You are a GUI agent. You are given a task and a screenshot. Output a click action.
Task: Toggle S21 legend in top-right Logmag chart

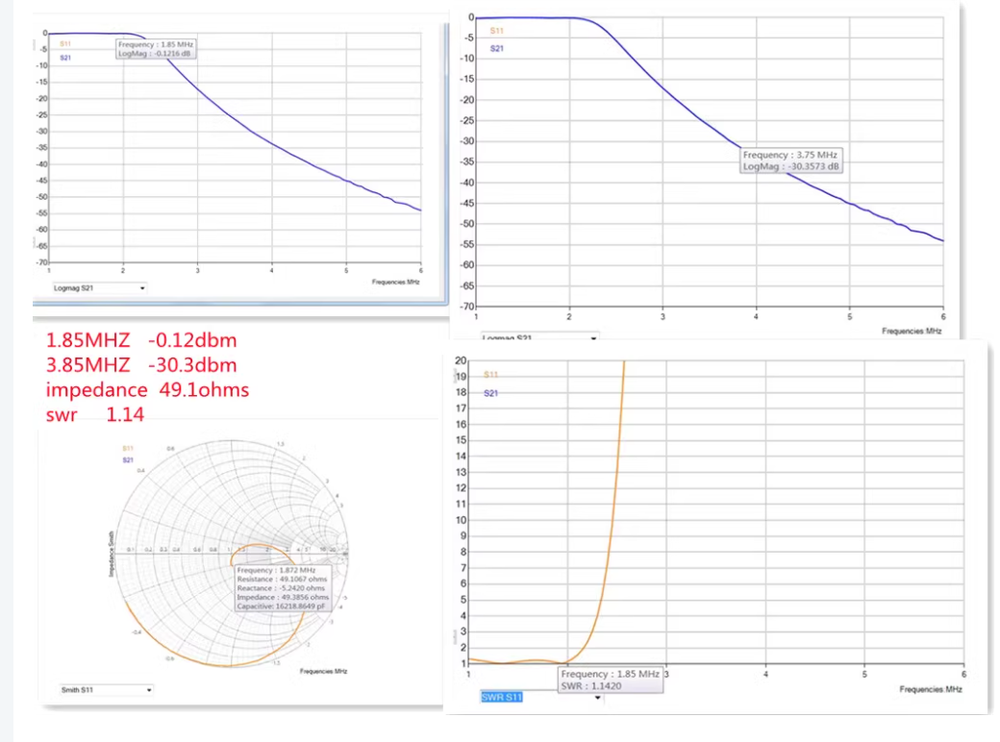pos(496,48)
